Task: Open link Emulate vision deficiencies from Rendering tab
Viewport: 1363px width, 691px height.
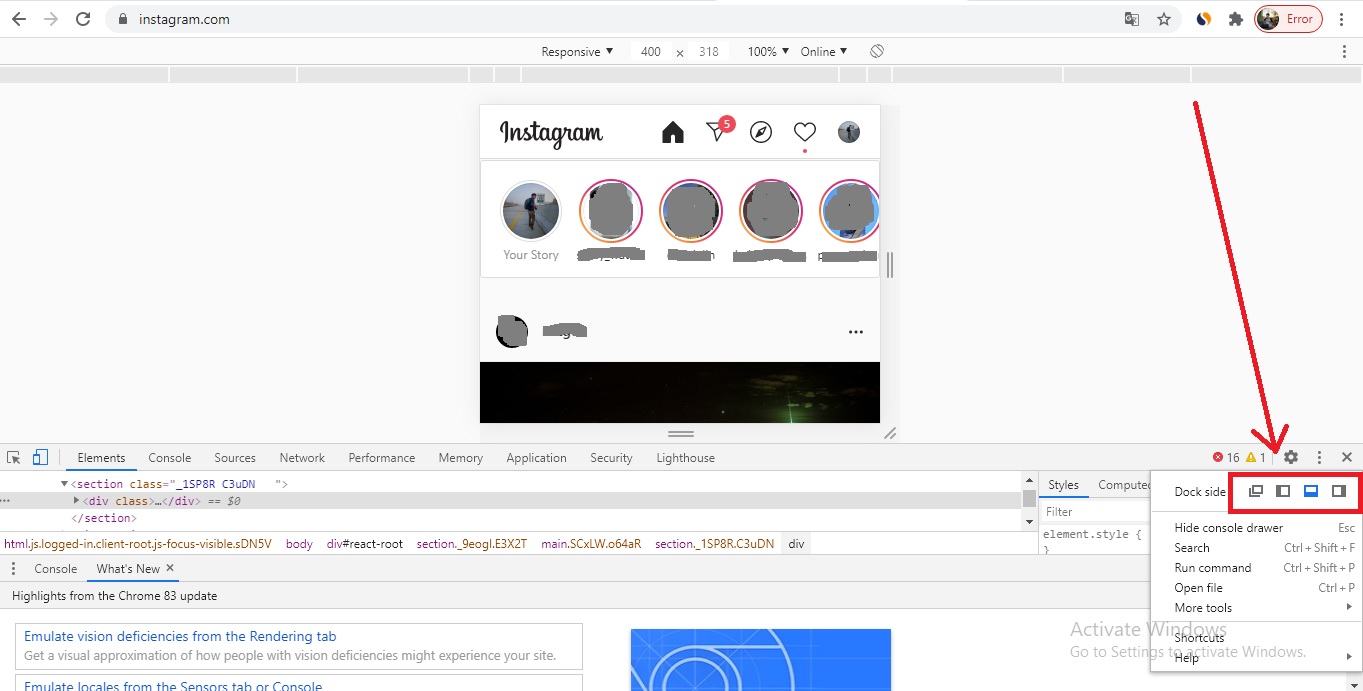Action: [x=180, y=636]
